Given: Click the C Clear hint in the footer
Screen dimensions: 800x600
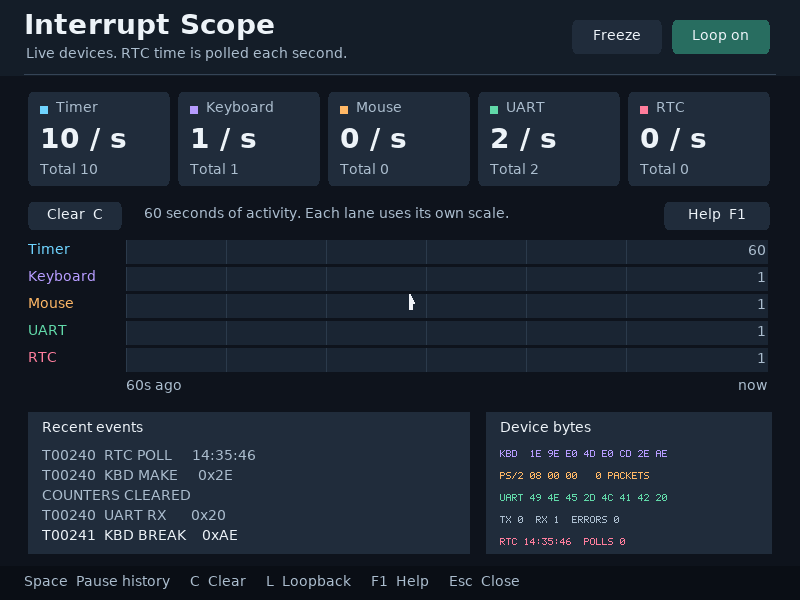Looking at the screenshot, I should 218,582.
